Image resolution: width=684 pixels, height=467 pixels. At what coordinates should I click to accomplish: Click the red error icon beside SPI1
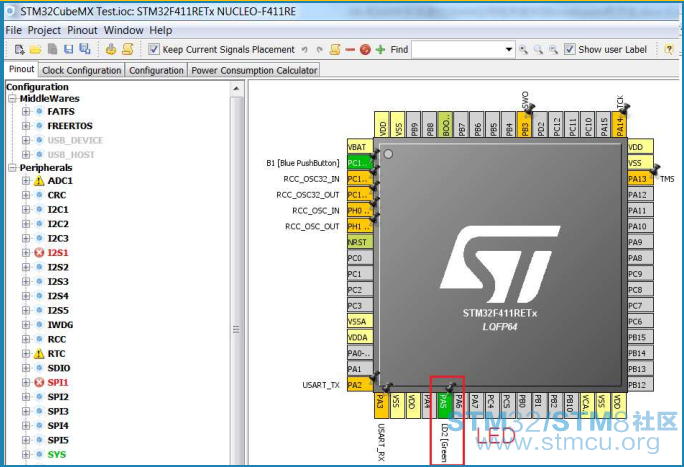[x=39, y=382]
